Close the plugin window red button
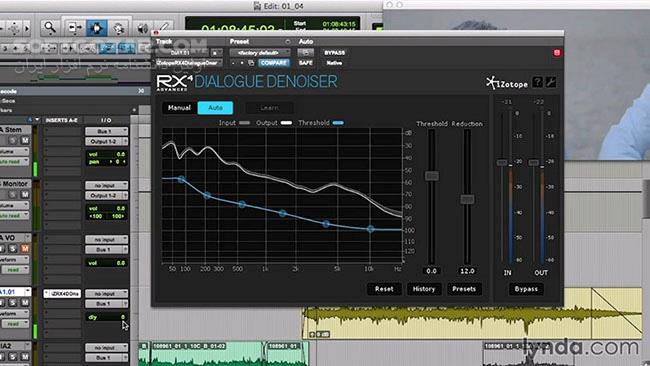Screen dimensions: 650x366 click(156, 33)
